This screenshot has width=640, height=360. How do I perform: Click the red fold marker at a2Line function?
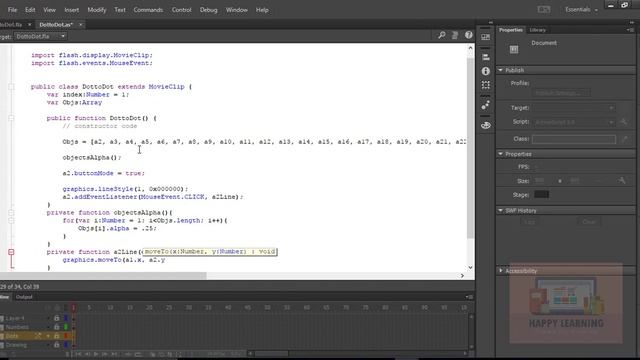click(11, 252)
